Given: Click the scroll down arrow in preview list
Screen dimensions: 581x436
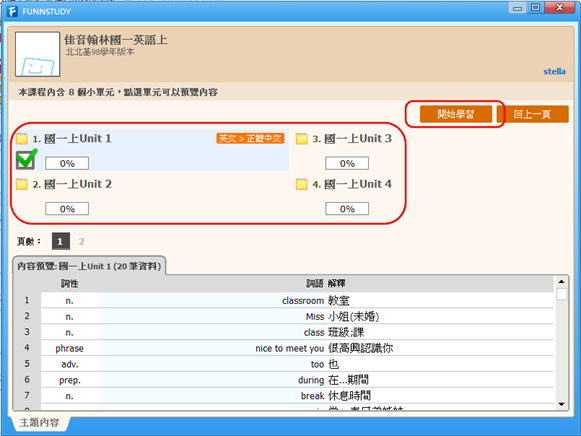Looking at the screenshot, I should pos(561,404).
